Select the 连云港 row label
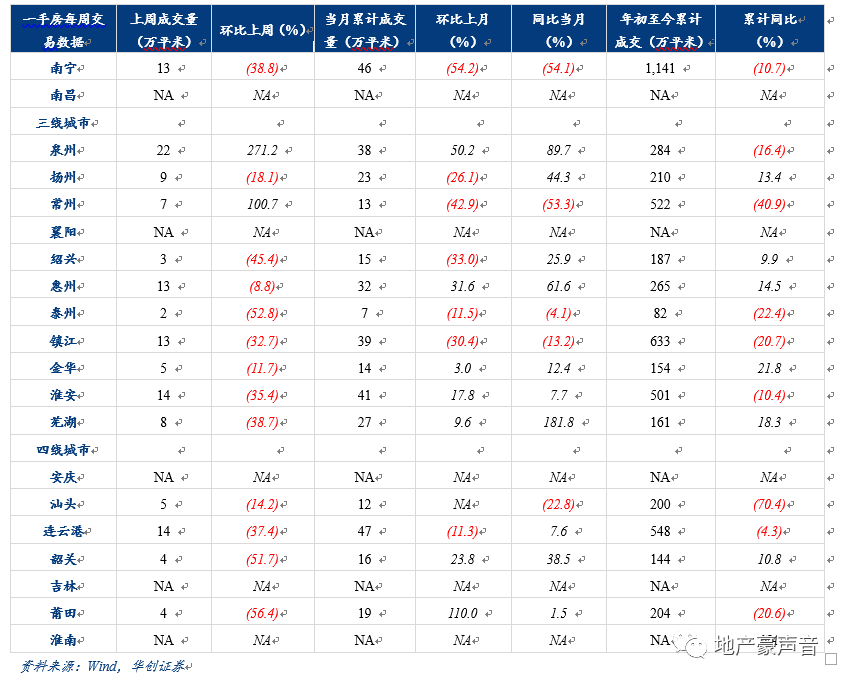846x683 pixels. coord(63,531)
